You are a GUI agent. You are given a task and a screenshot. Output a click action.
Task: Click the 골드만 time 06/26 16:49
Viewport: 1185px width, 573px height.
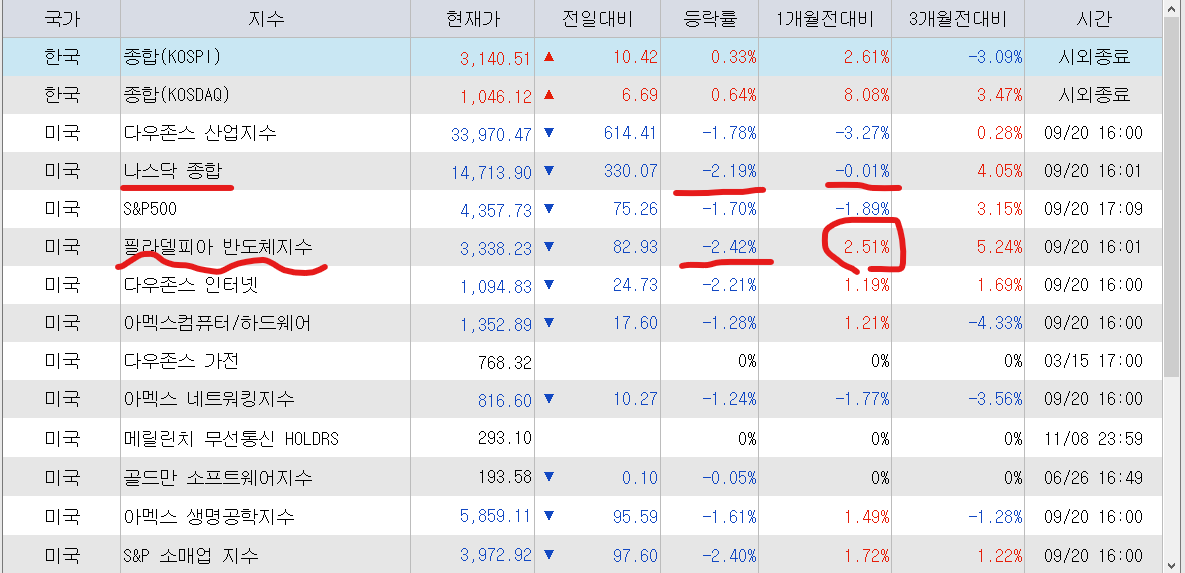click(1094, 478)
